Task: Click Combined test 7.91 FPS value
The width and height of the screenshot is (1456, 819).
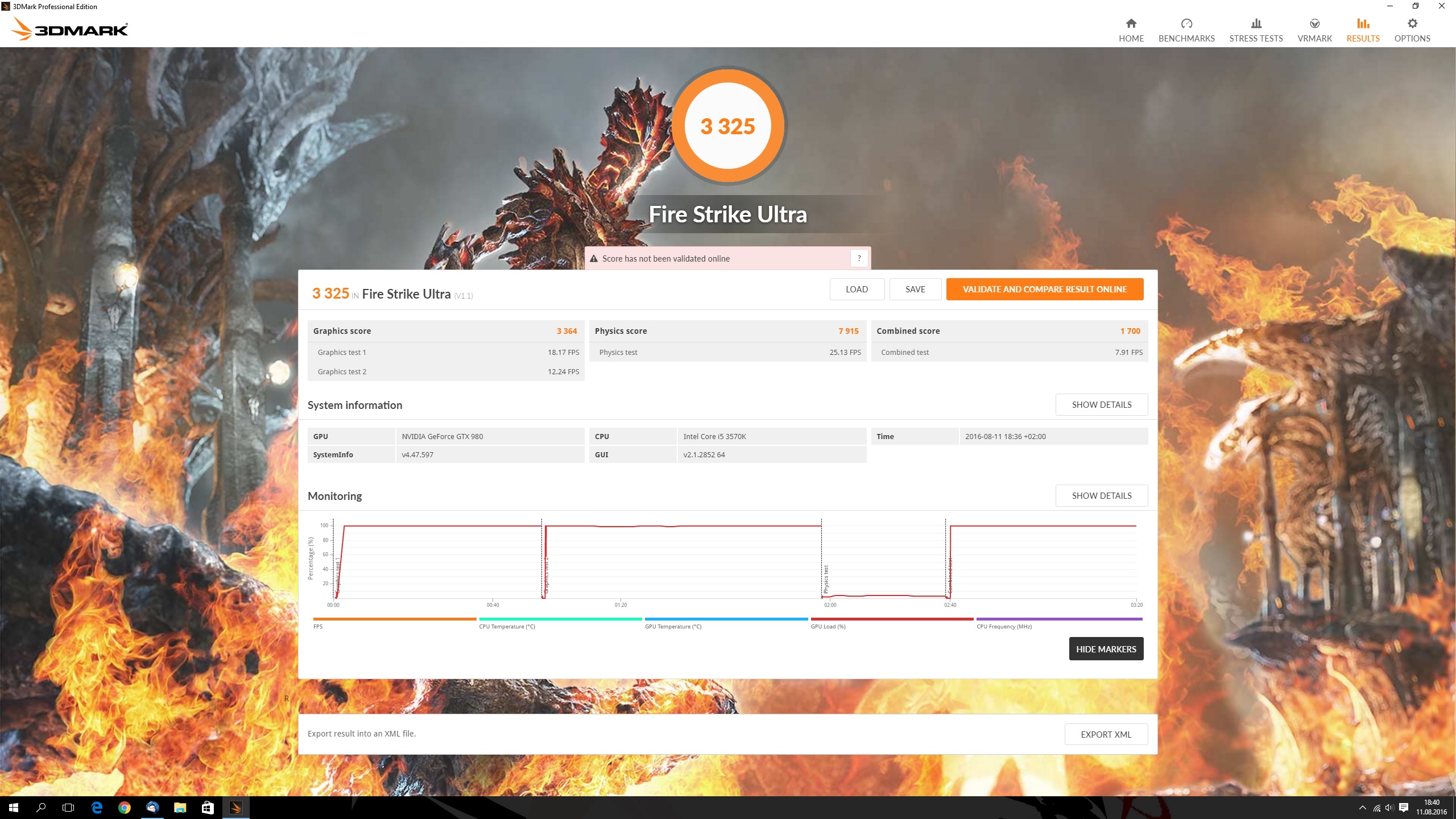Action: pyautogui.click(x=1128, y=352)
